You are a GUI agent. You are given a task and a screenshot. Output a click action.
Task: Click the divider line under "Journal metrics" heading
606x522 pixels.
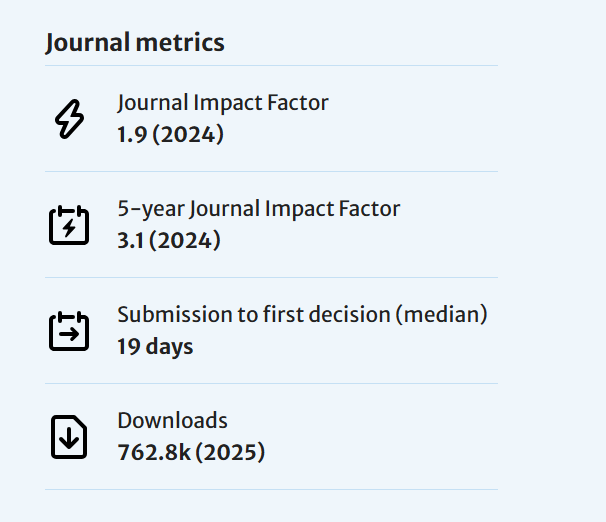271,66
